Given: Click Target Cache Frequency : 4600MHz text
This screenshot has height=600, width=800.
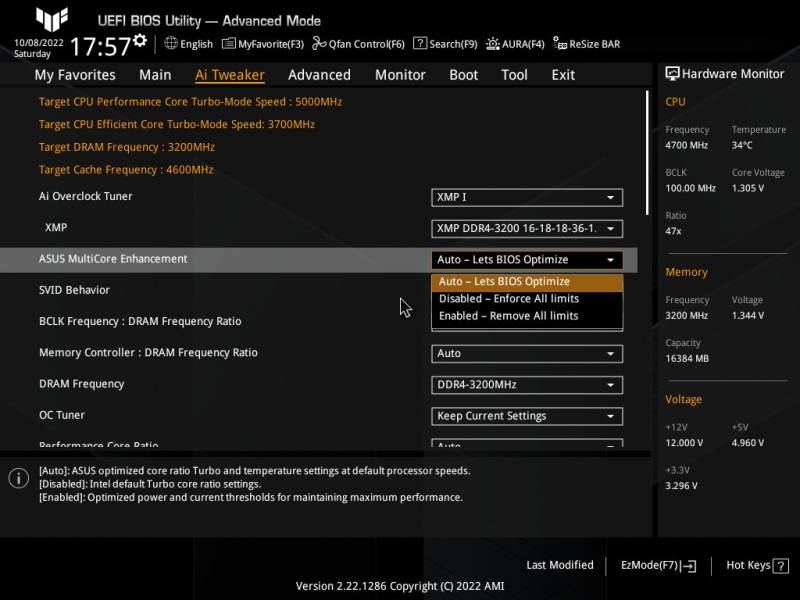Looking at the screenshot, I should click(x=126, y=170).
